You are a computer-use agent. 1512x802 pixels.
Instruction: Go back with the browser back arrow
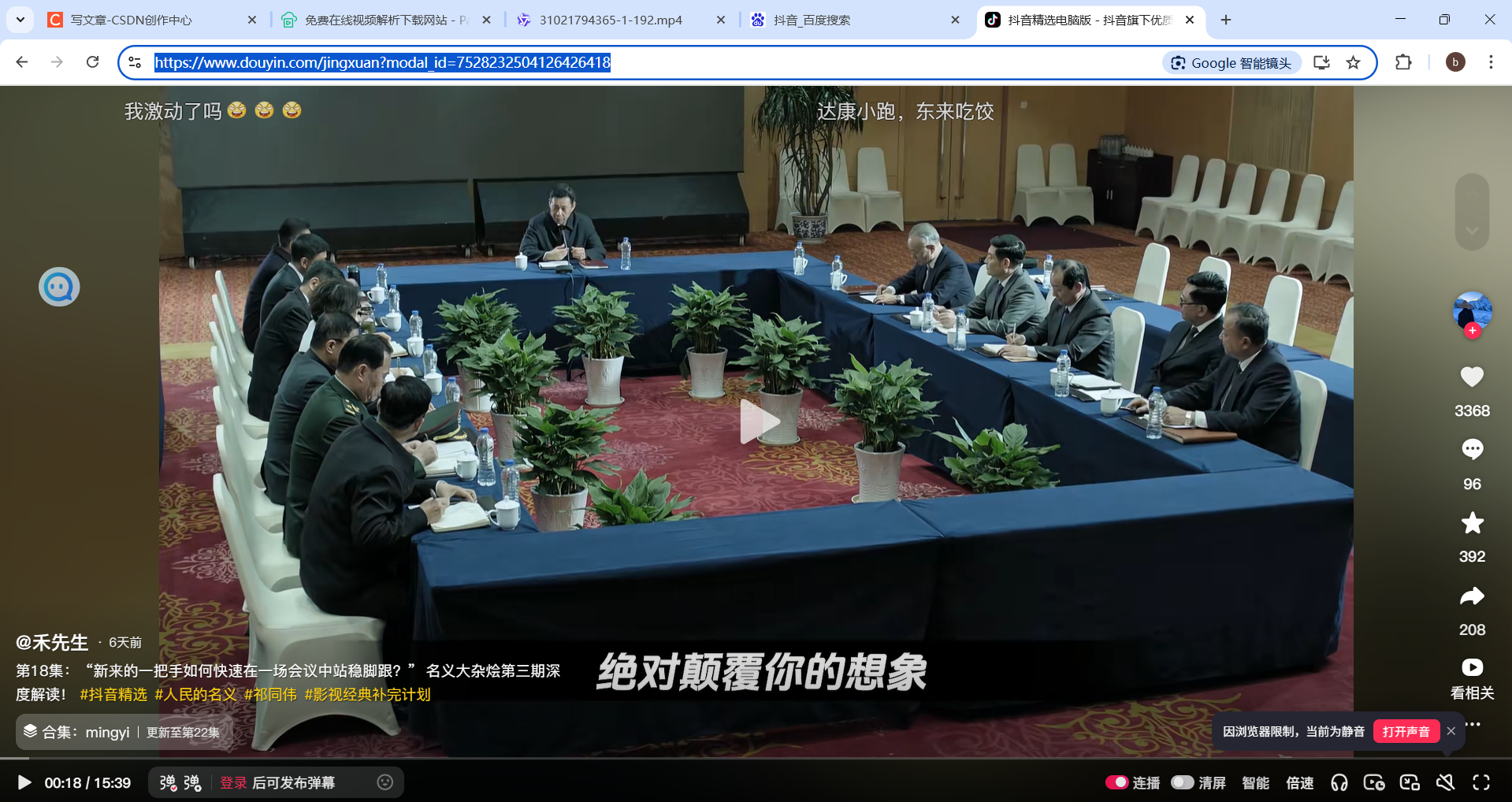tap(22, 62)
